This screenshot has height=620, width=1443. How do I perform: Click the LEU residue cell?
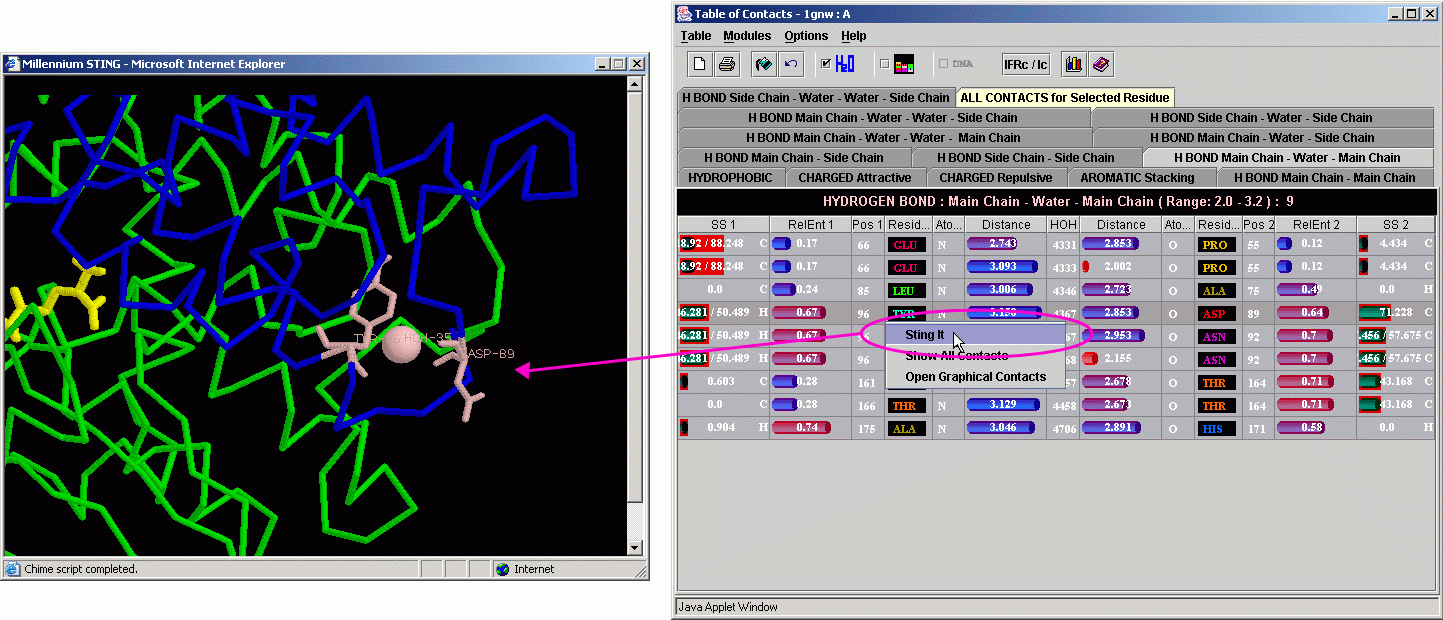905,291
